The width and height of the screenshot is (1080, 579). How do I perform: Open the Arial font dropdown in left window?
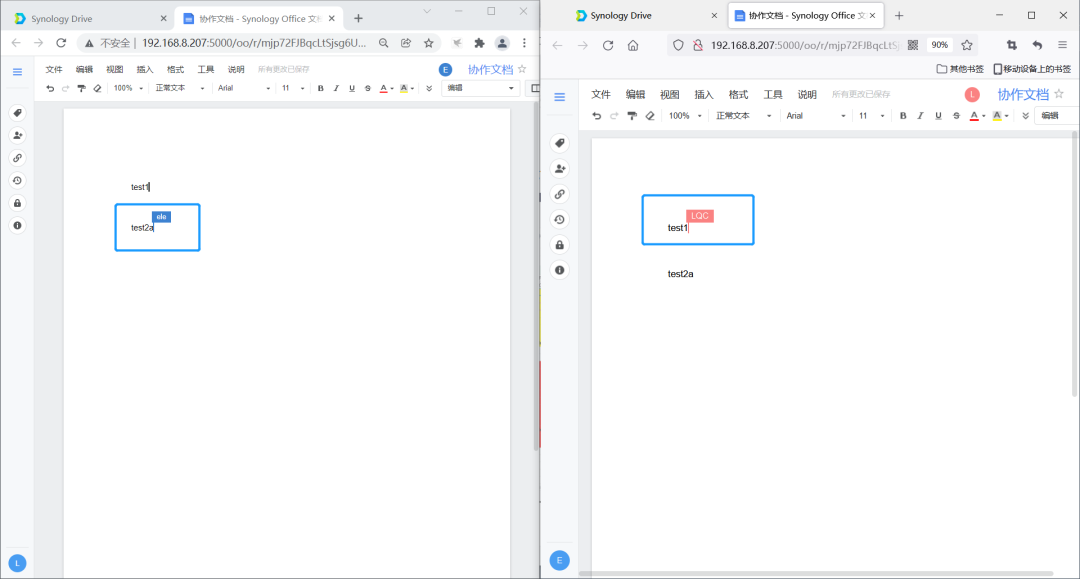[x=244, y=88]
